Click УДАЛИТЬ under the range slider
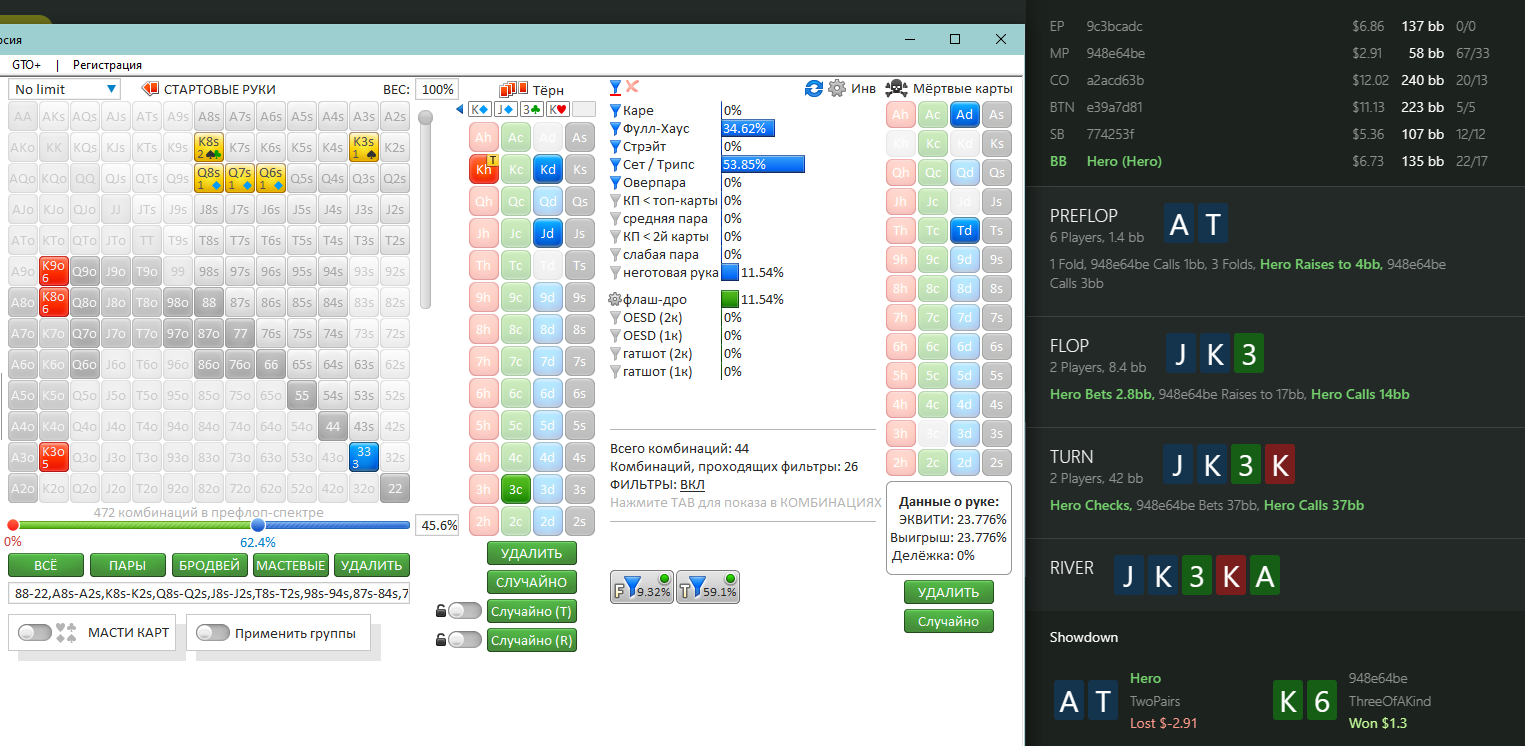This screenshot has height=746, width=1525. (x=372, y=565)
